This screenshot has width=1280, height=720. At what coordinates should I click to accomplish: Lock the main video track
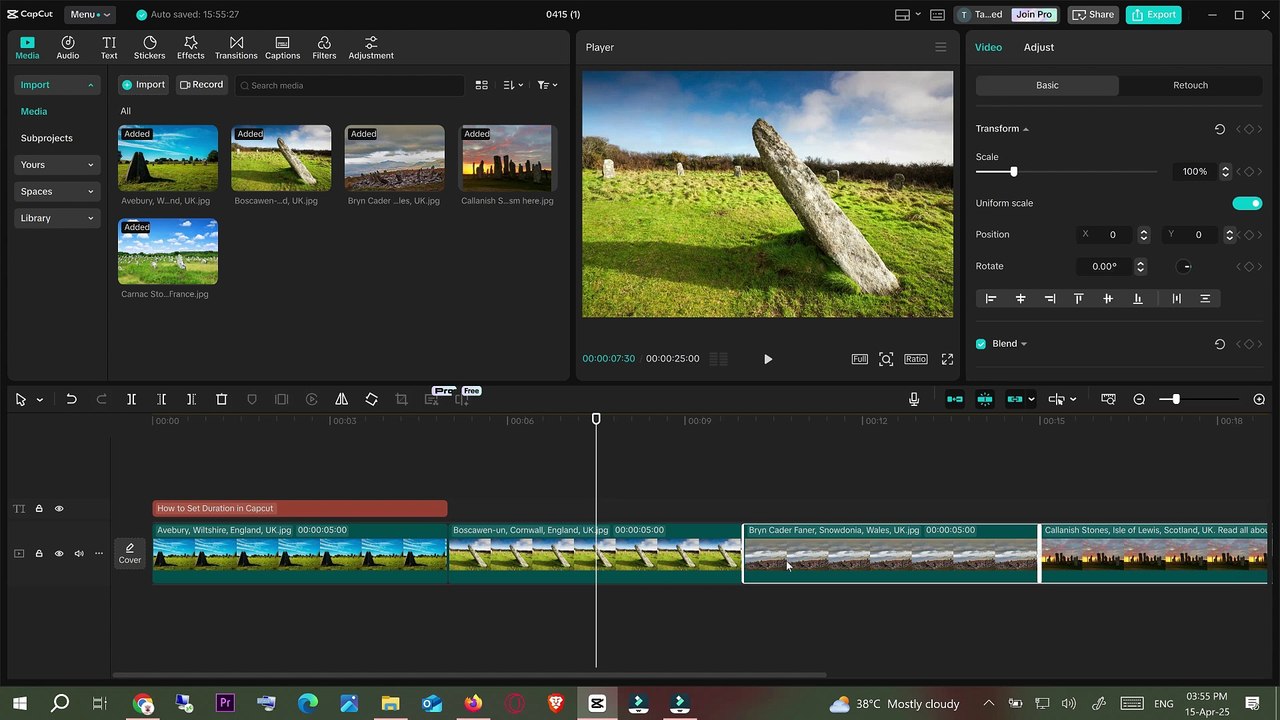pos(39,553)
